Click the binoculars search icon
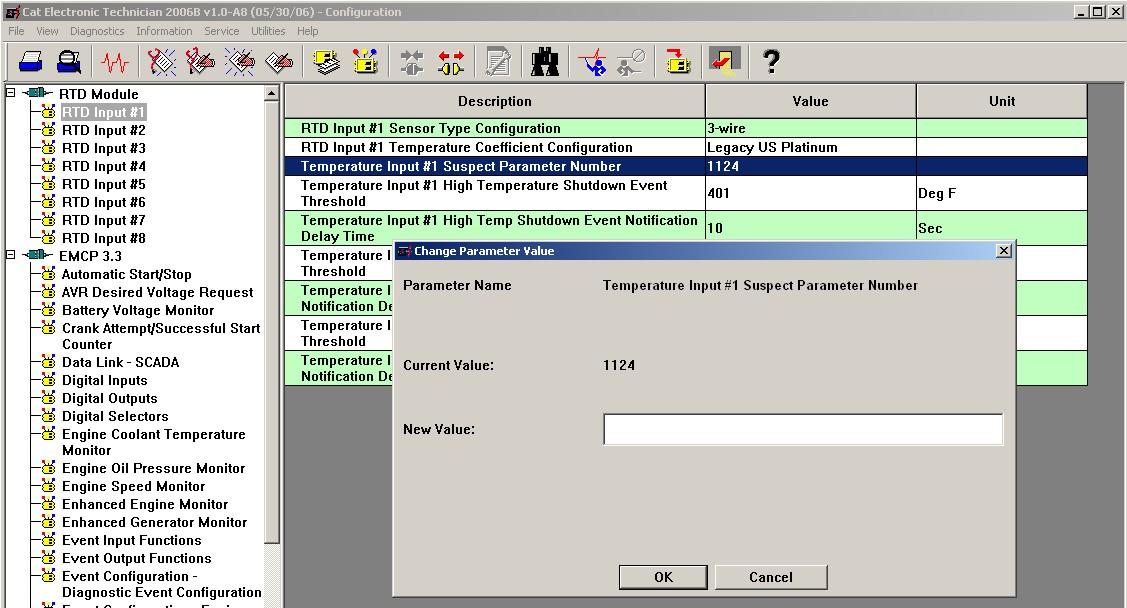 [545, 62]
